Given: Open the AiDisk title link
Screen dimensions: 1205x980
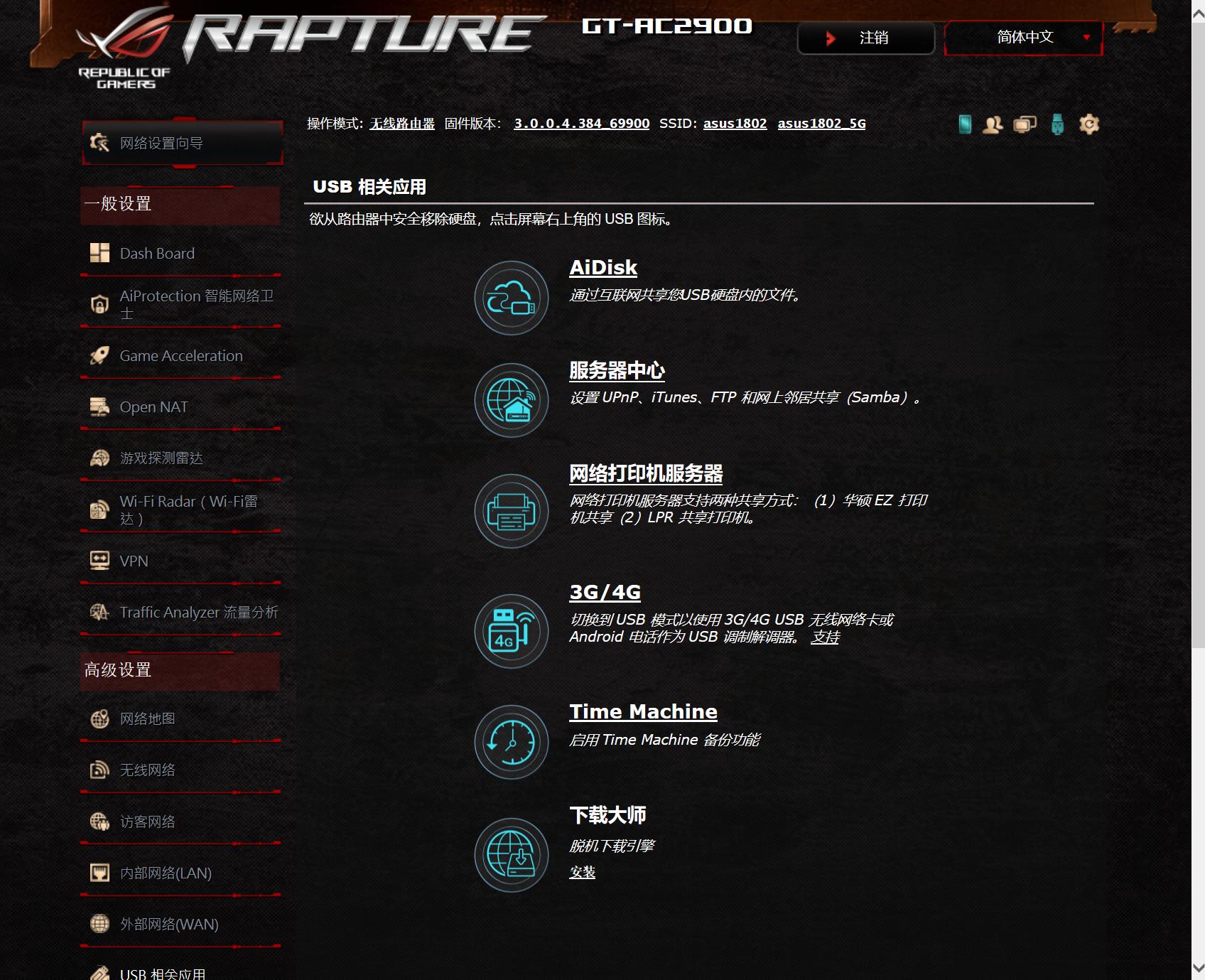Looking at the screenshot, I should [603, 268].
